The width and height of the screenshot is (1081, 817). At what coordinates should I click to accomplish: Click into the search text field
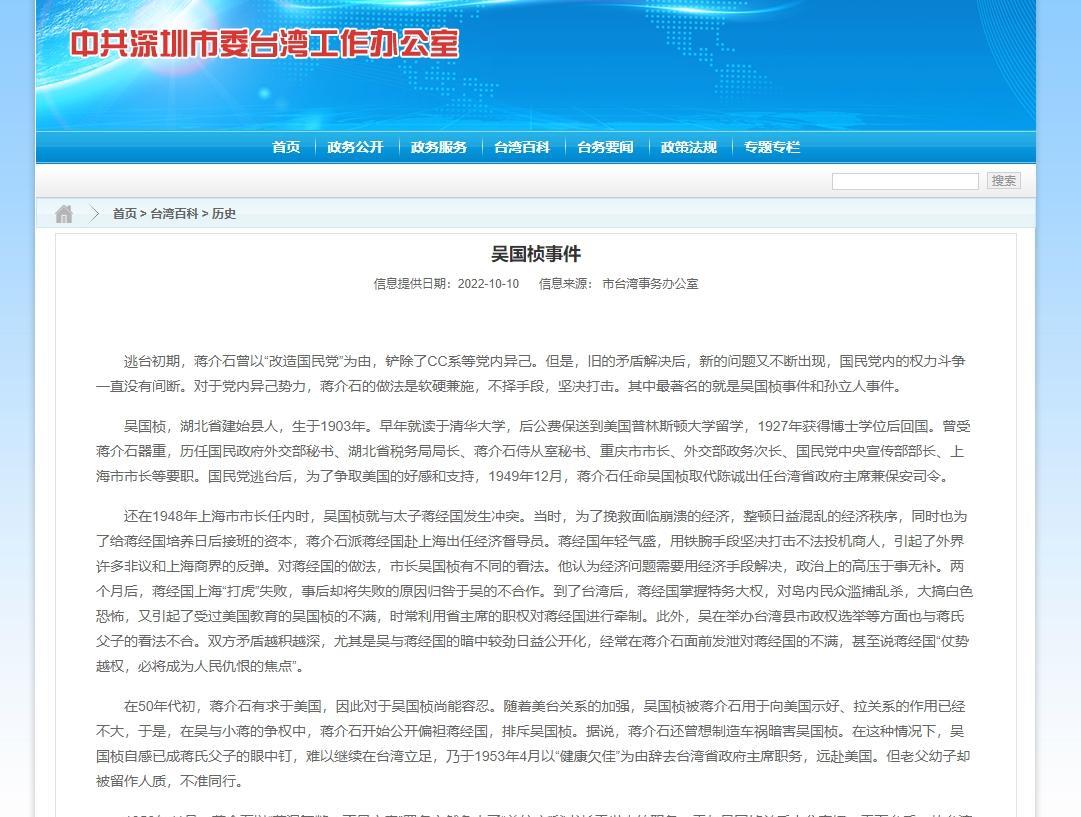tap(905, 181)
